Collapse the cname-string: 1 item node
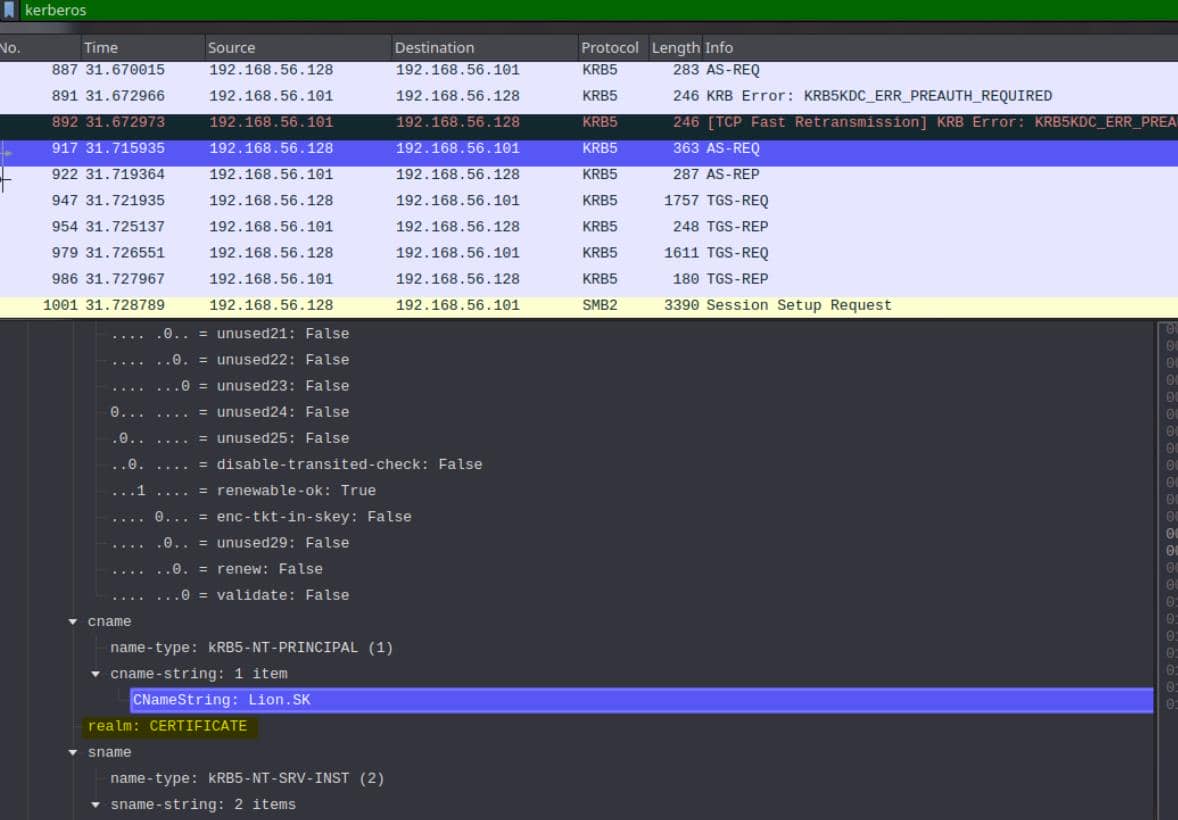Image resolution: width=1178 pixels, height=820 pixels. coord(95,674)
